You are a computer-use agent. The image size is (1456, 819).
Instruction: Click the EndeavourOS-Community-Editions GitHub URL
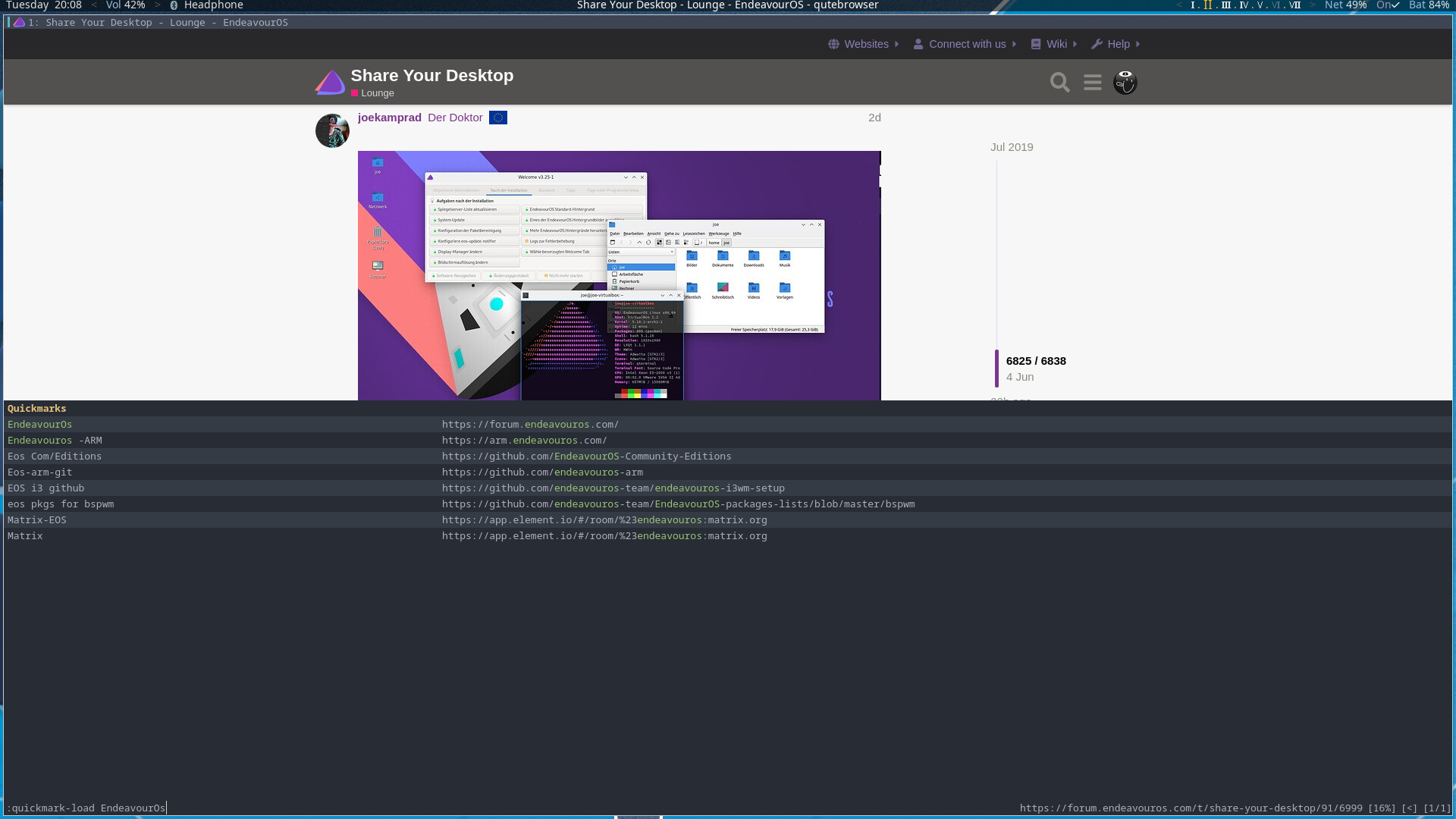click(x=586, y=457)
